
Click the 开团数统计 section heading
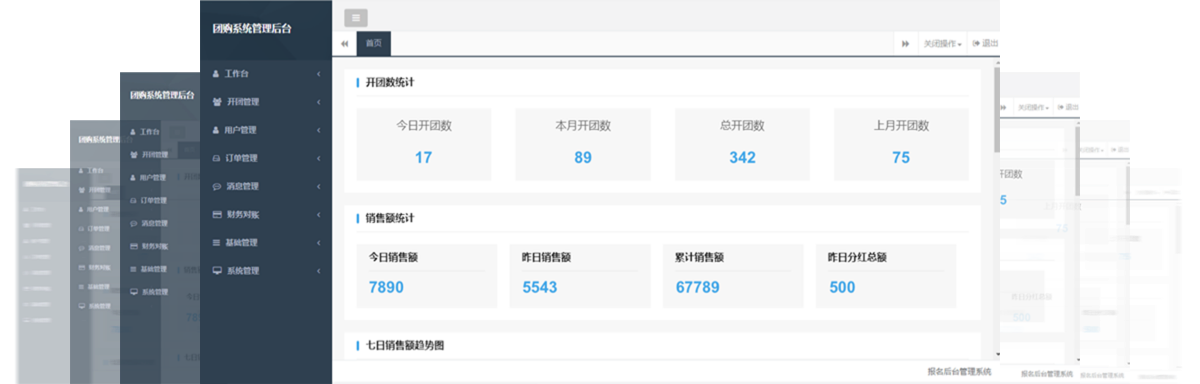coord(390,82)
